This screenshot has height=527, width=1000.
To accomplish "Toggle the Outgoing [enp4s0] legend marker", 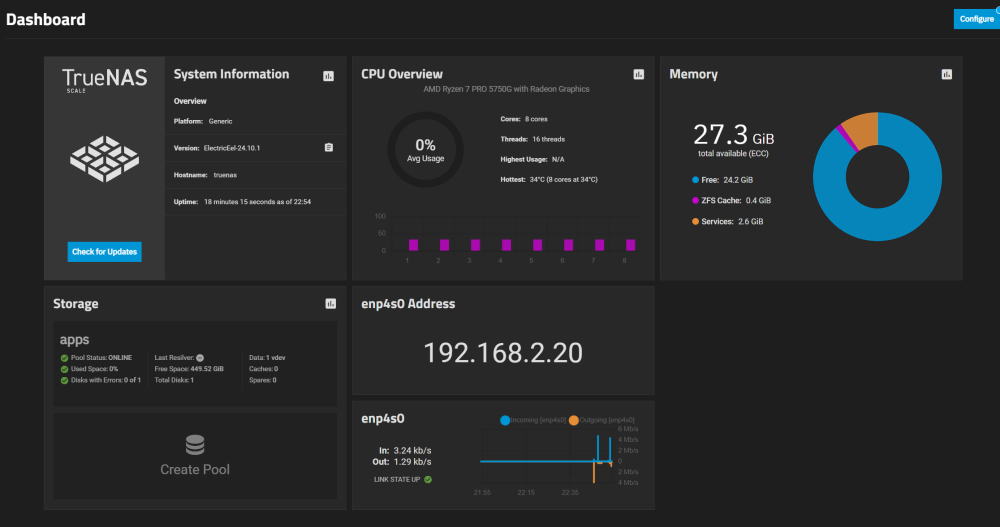I will tap(574, 420).
